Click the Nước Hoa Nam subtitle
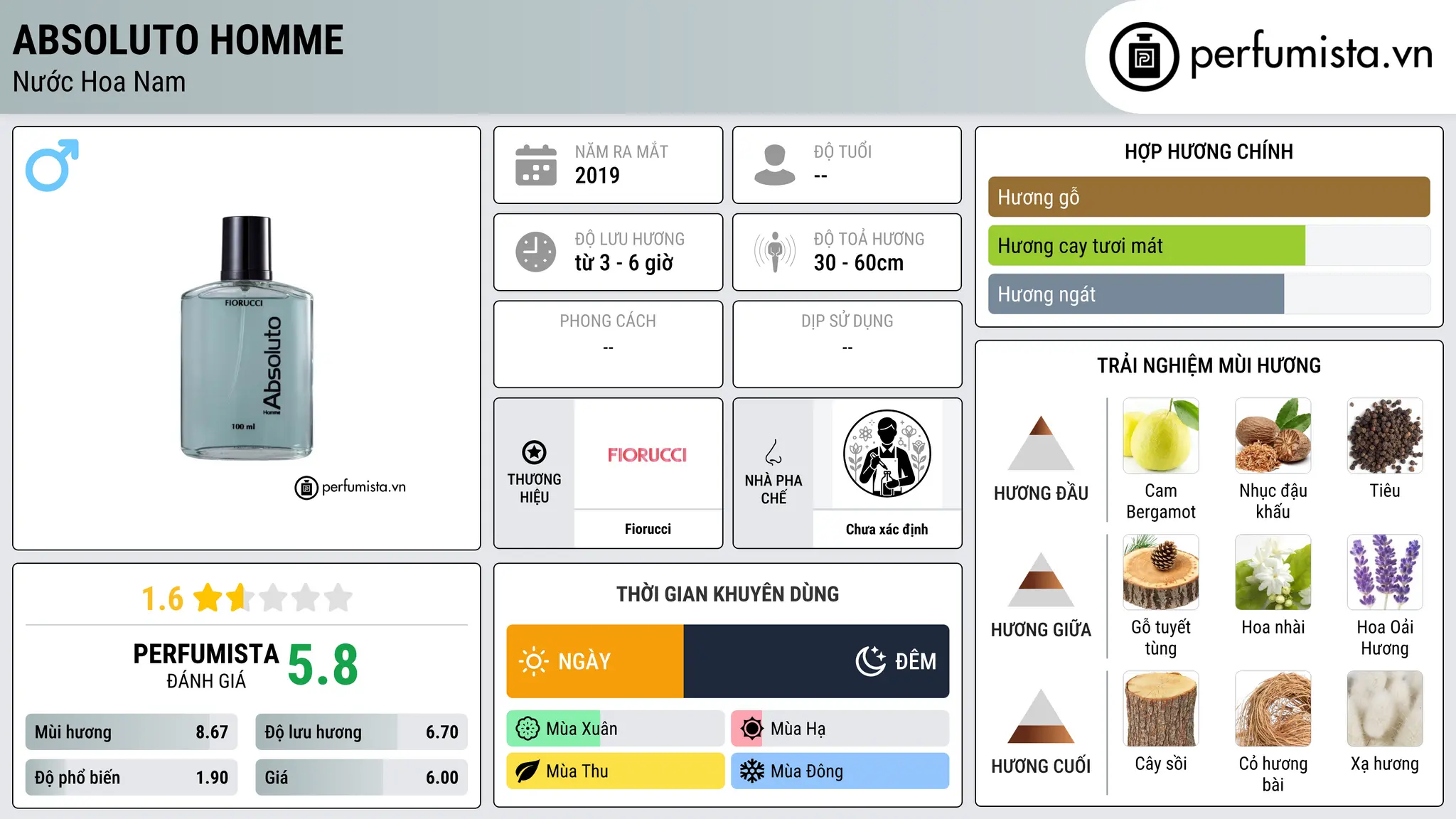Image resolution: width=1456 pixels, height=819 pixels. point(99,82)
